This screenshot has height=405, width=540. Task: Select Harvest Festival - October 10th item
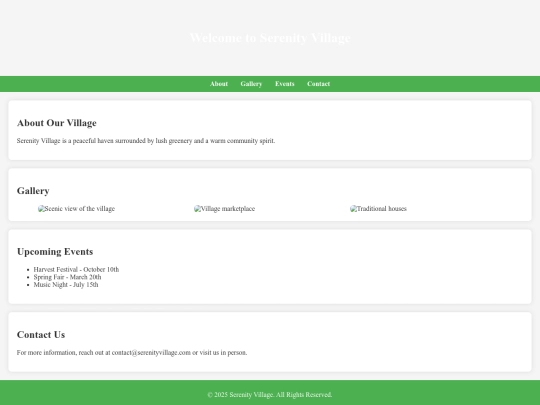(76, 269)
